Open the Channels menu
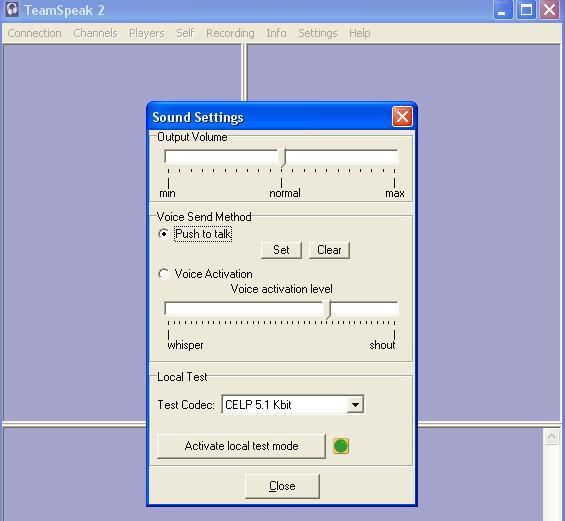Viewport: 565px width, 521px height. click(95, 33)
